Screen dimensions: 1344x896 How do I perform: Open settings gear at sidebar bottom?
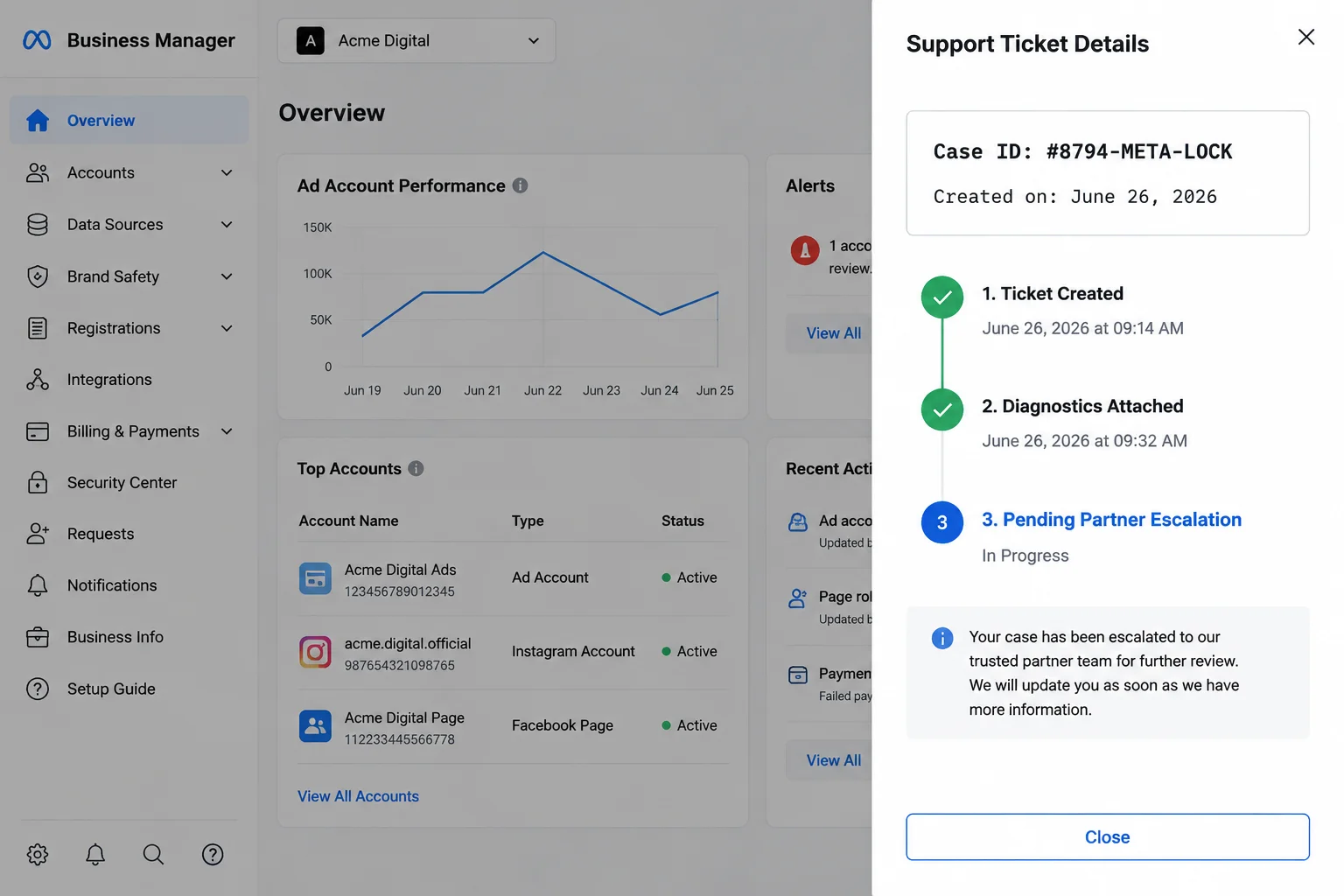click(38, 854)
